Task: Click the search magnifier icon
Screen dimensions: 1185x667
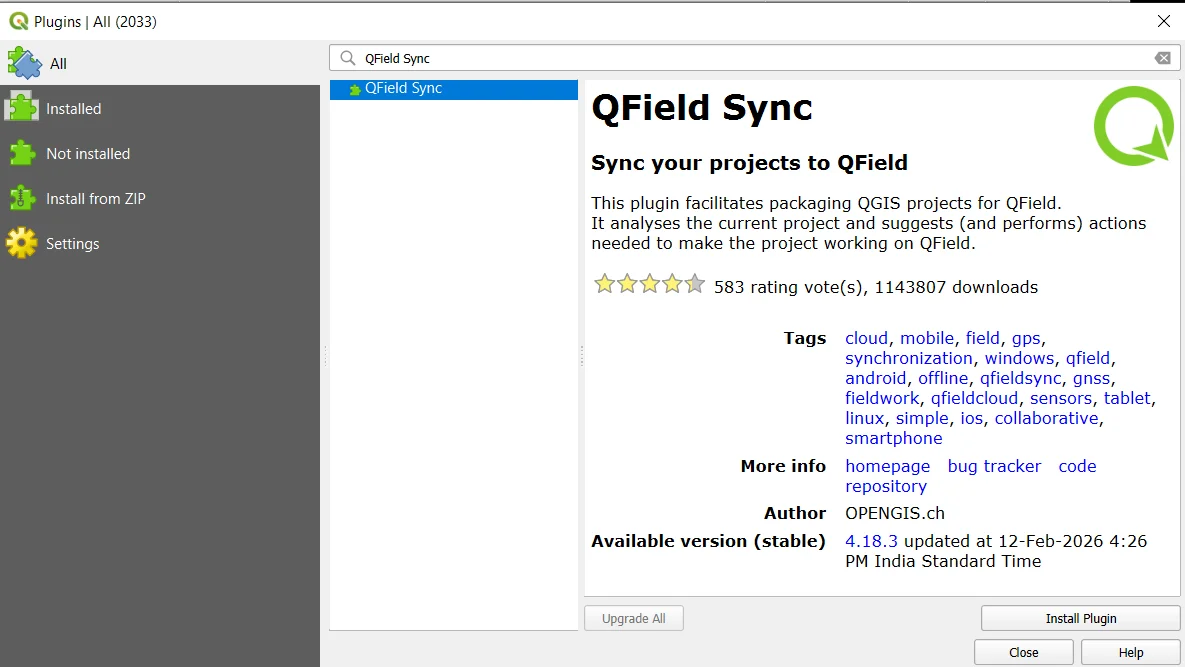Action: pyautogui.click(x=347, y=58)
